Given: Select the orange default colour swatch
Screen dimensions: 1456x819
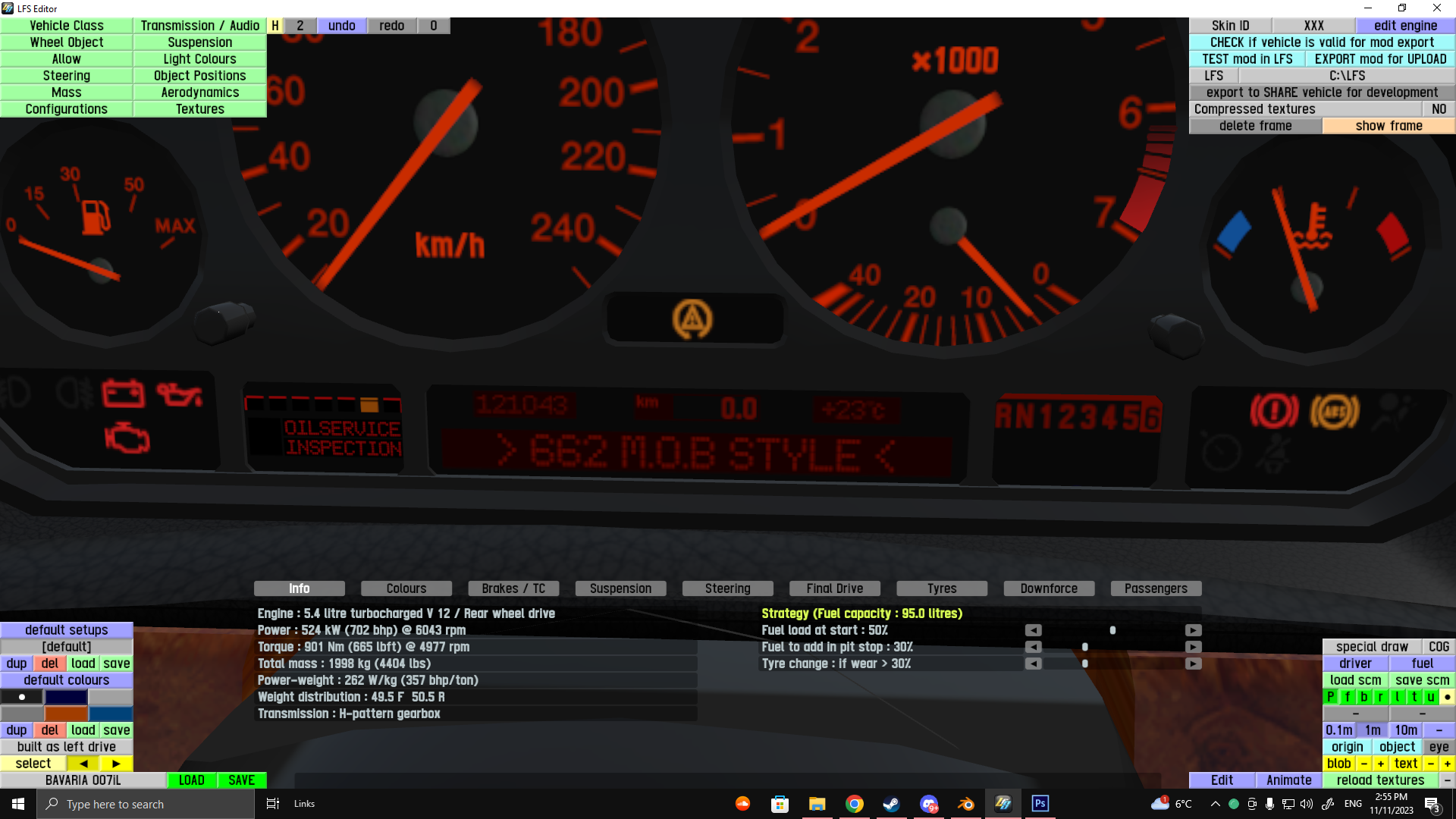Looking at the screenshot, I should coord(67,714).
